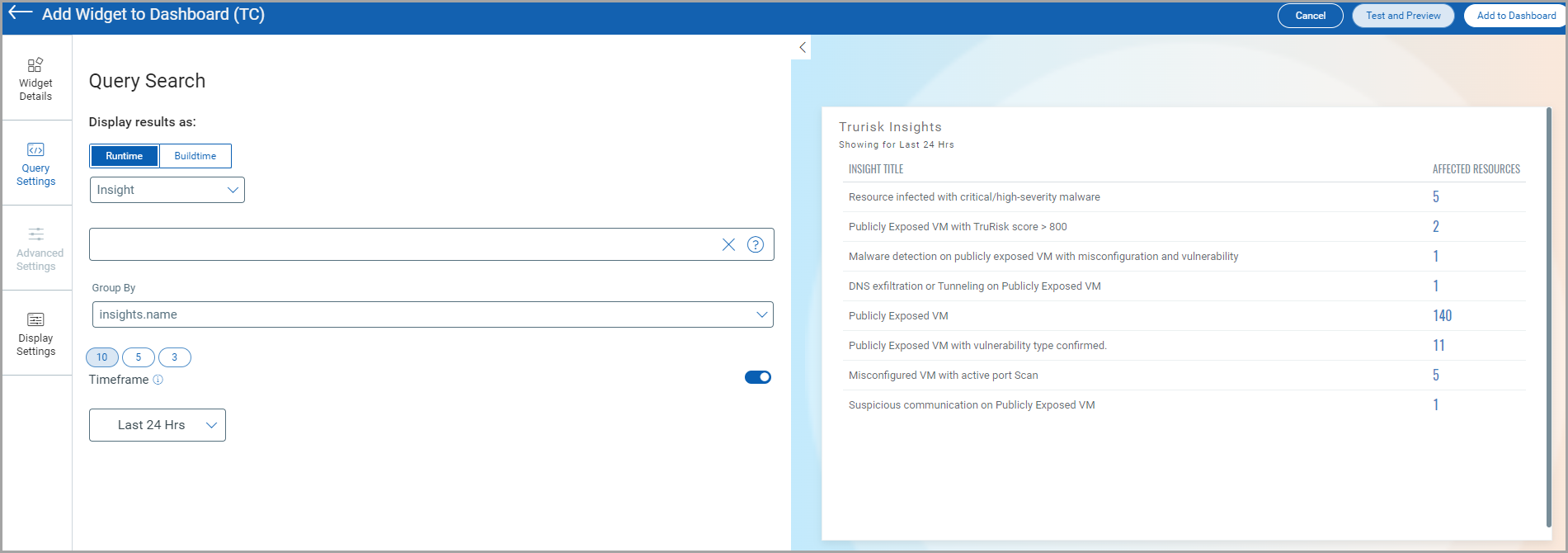Collapse the settings panel chevron
Viewport: 1568px width, 553px height.
[803, 47]
